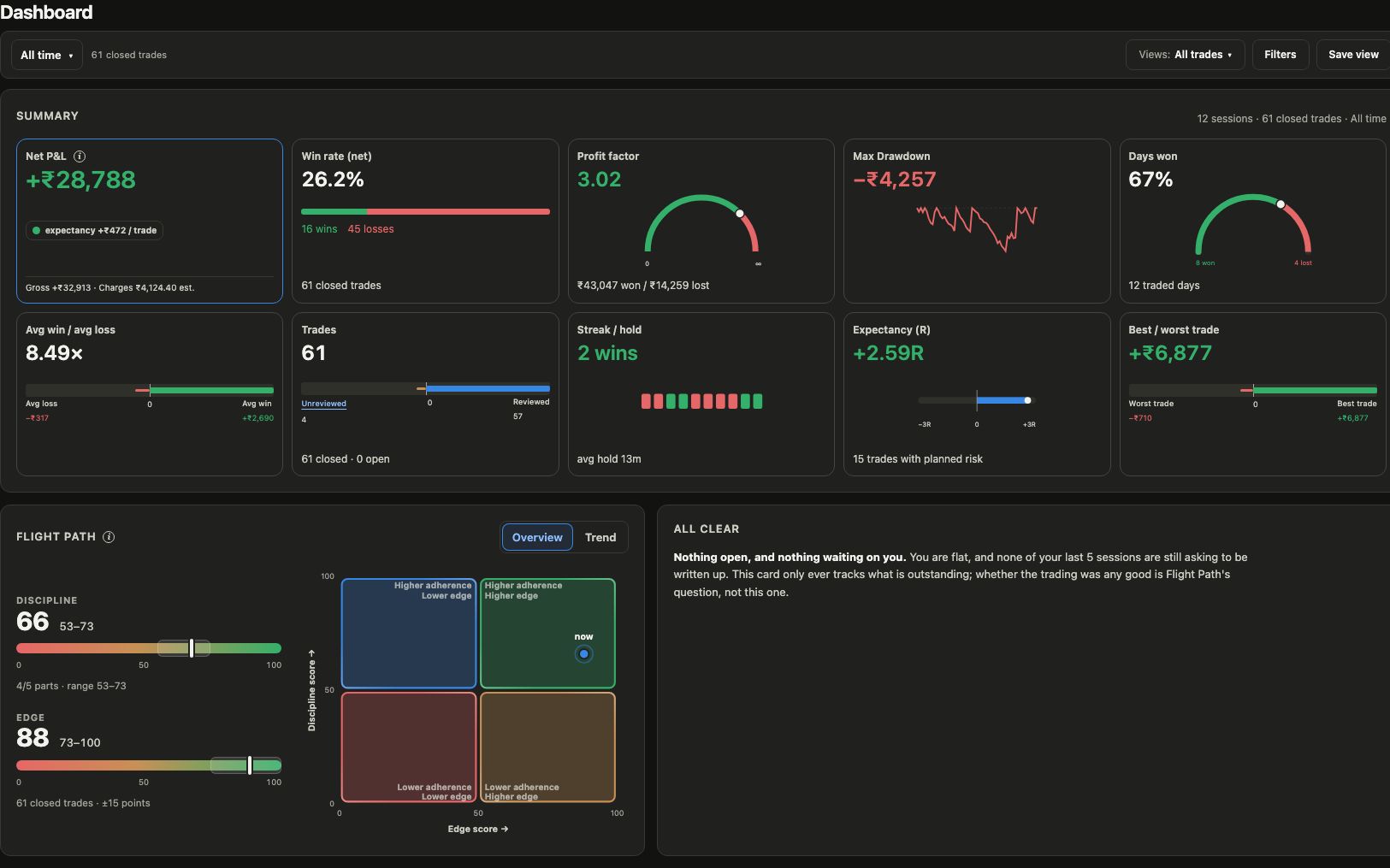The width and height of the screenshot is (1390, 868).
Task: Click the '16 wins' label
Action: (319, 229)
